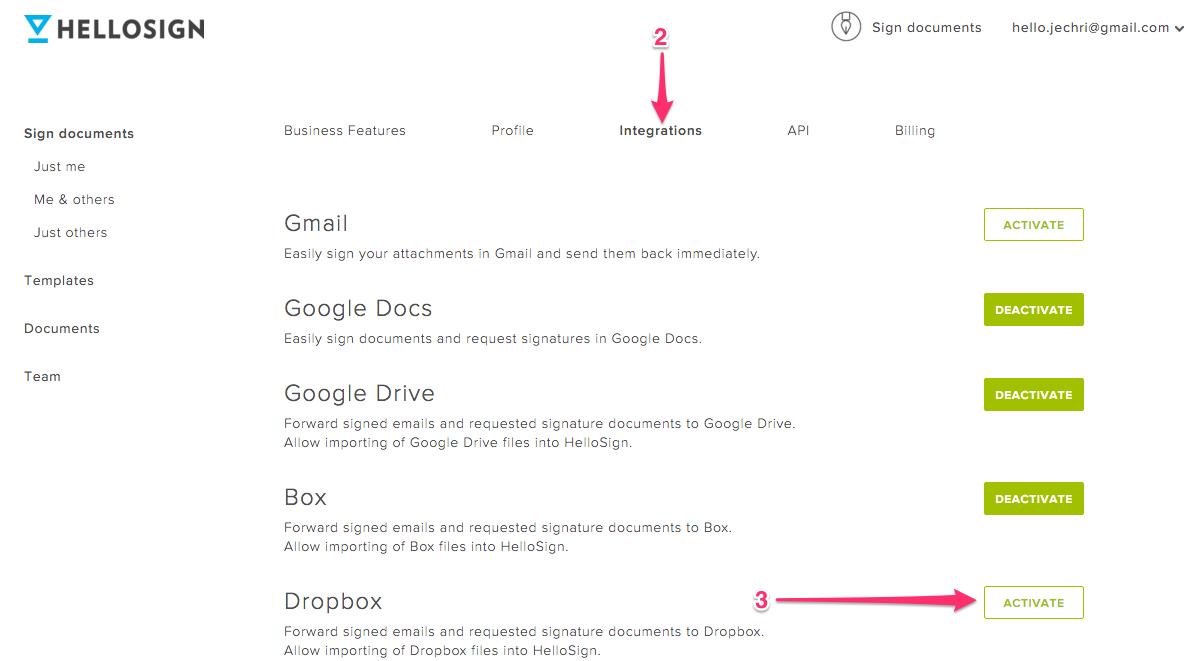Select the Integrations tab
Screen dimensions: 1192x661
(x=660, y=131)
